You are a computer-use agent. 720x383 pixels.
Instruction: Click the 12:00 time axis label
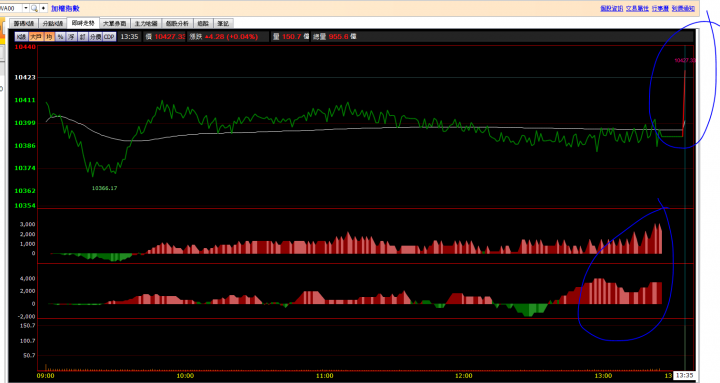(464, 376)
